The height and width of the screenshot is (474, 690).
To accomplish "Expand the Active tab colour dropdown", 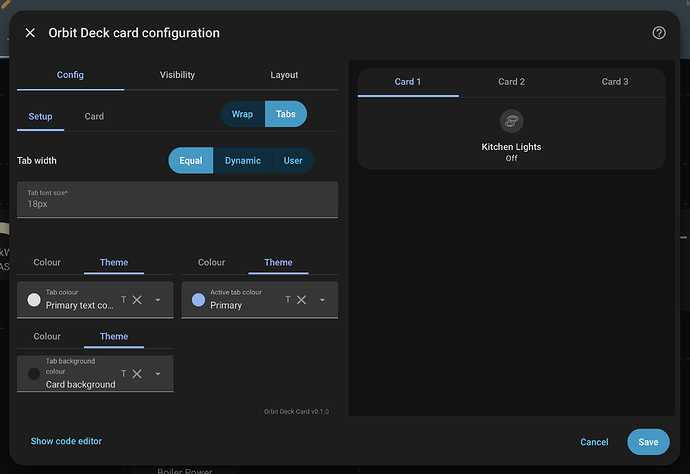I will 323,300.
